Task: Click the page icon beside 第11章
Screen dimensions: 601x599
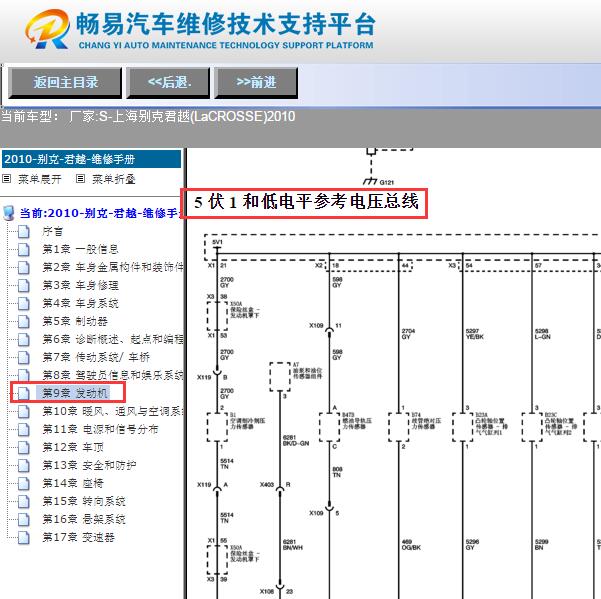Action: (23, 429)
